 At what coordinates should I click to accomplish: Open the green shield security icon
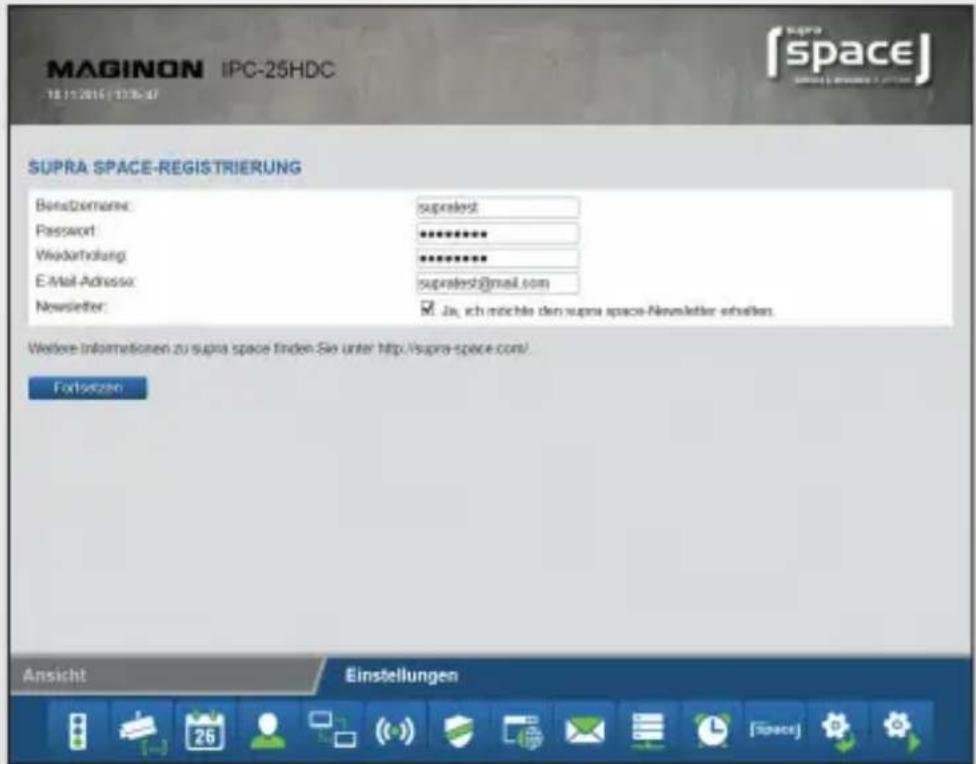point(458,730)
